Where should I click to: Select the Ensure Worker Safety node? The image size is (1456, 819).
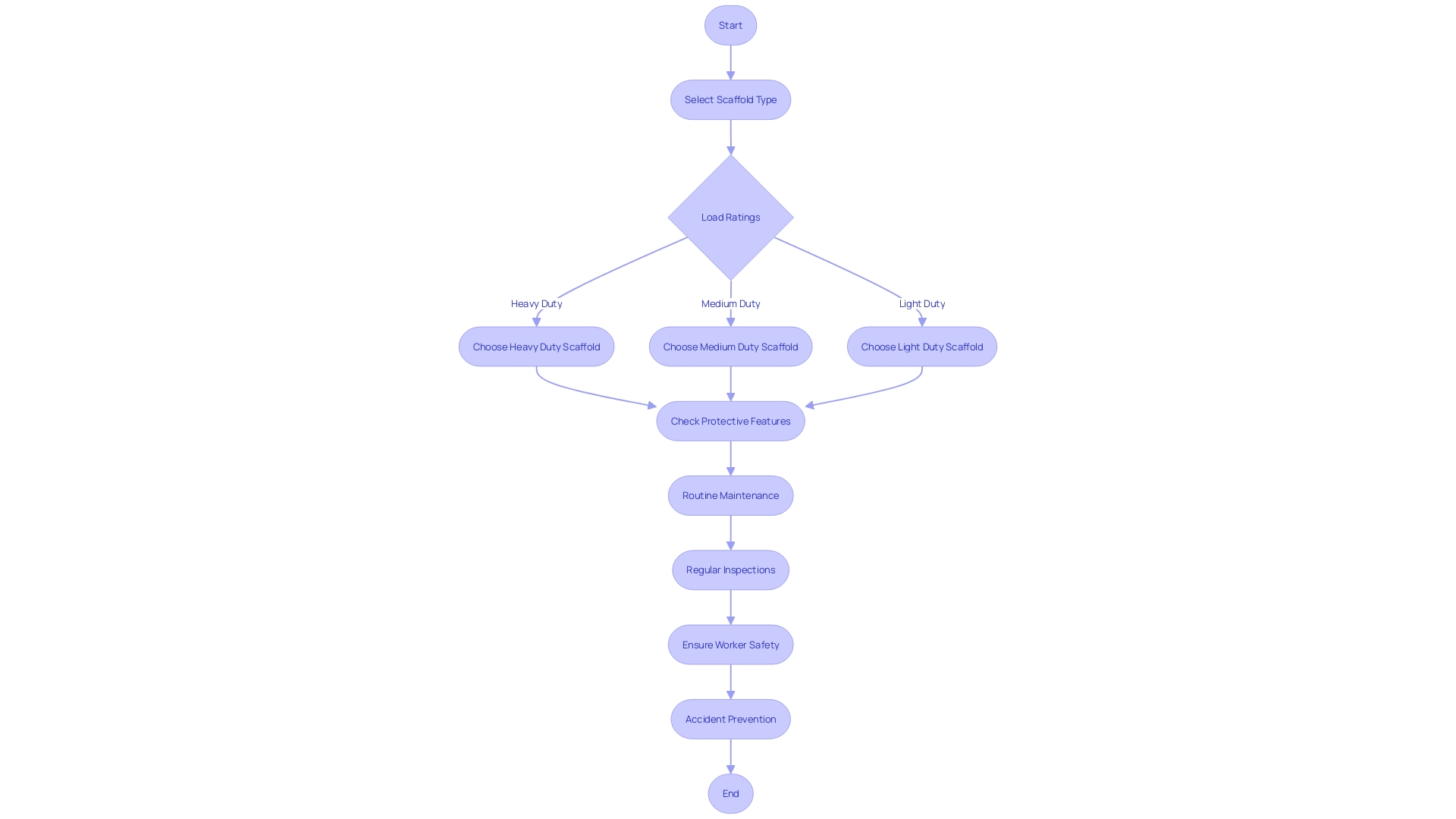[x=730, y=644]
